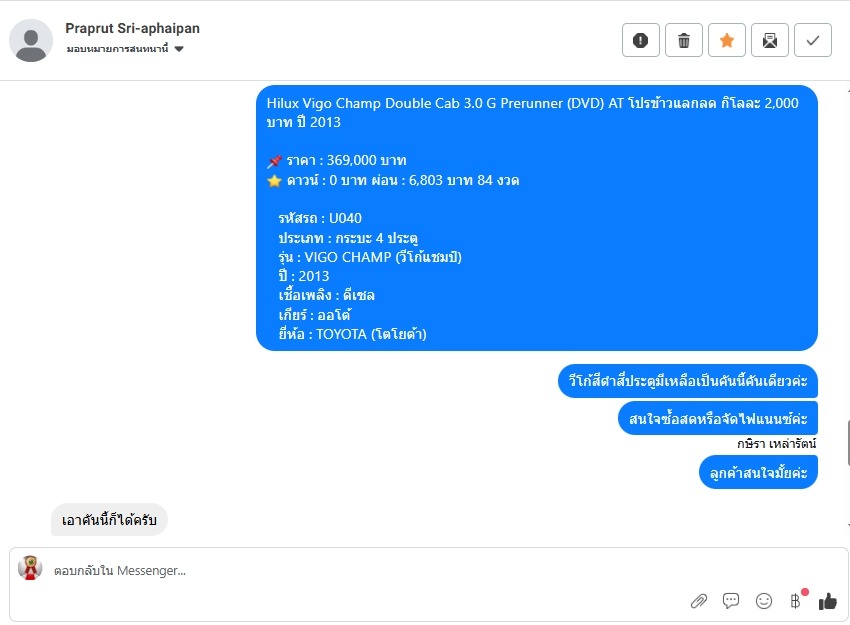Click the conversation scrollbar thumb
Viewport: 850px width, 625px height.
click(x=848, y=442)
